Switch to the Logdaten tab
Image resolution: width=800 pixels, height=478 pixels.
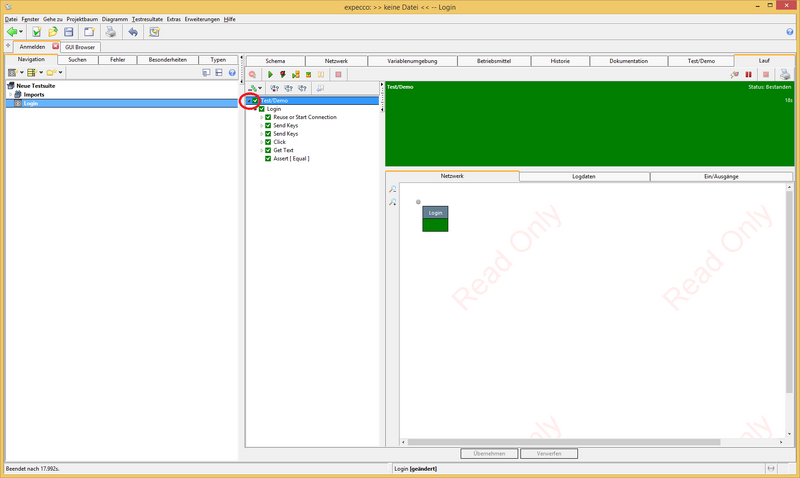[584, 176]
